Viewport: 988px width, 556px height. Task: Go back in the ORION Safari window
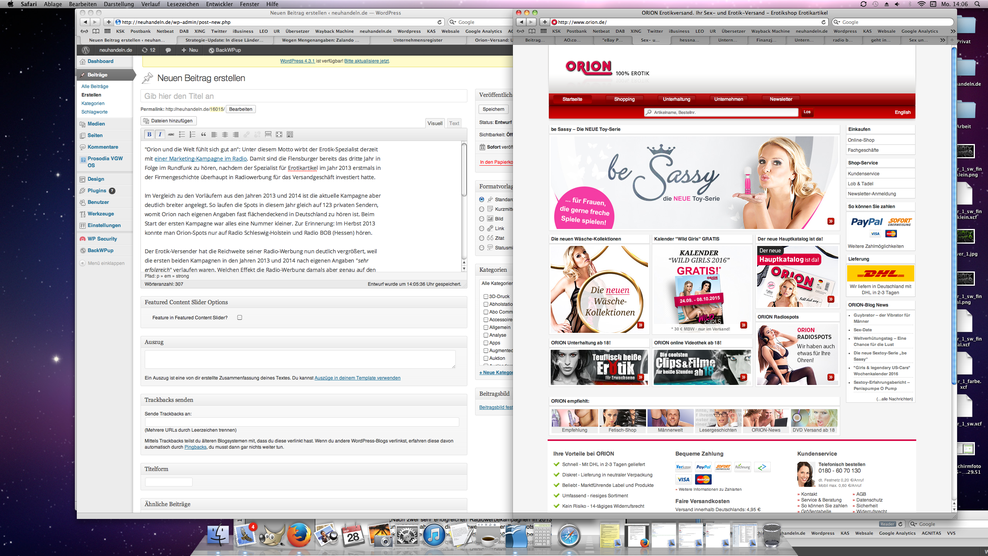(x=521, y=22)
